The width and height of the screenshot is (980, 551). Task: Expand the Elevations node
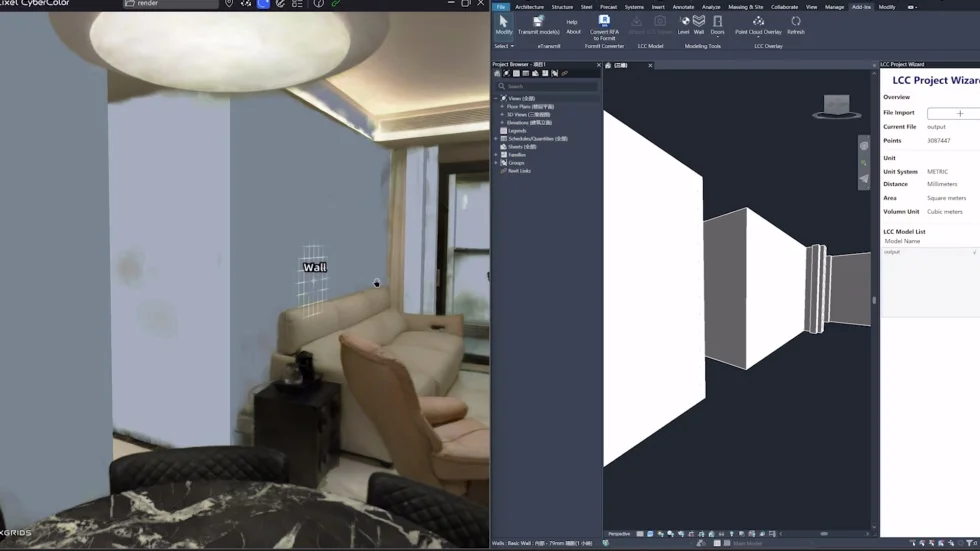click(x=502, y=123)
